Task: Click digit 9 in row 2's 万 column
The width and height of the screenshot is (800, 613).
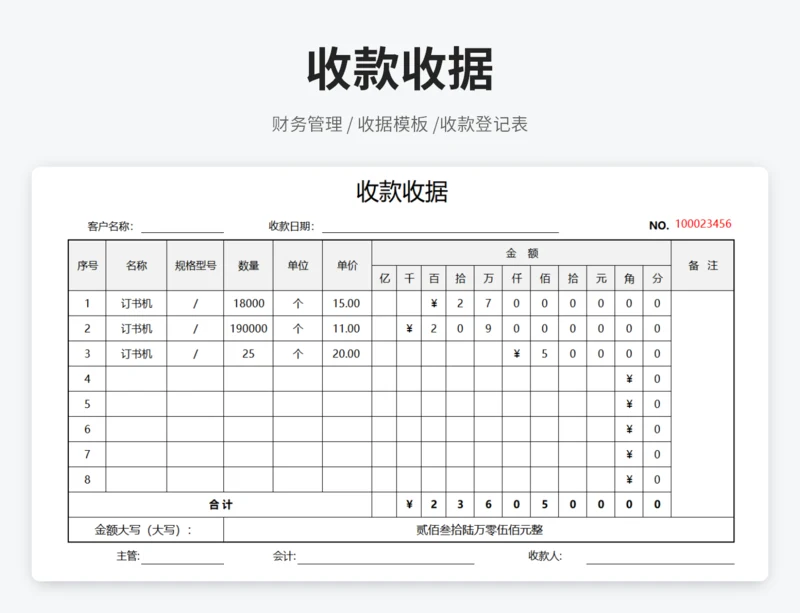Action: pyautogui.click(x=488, y=329)
